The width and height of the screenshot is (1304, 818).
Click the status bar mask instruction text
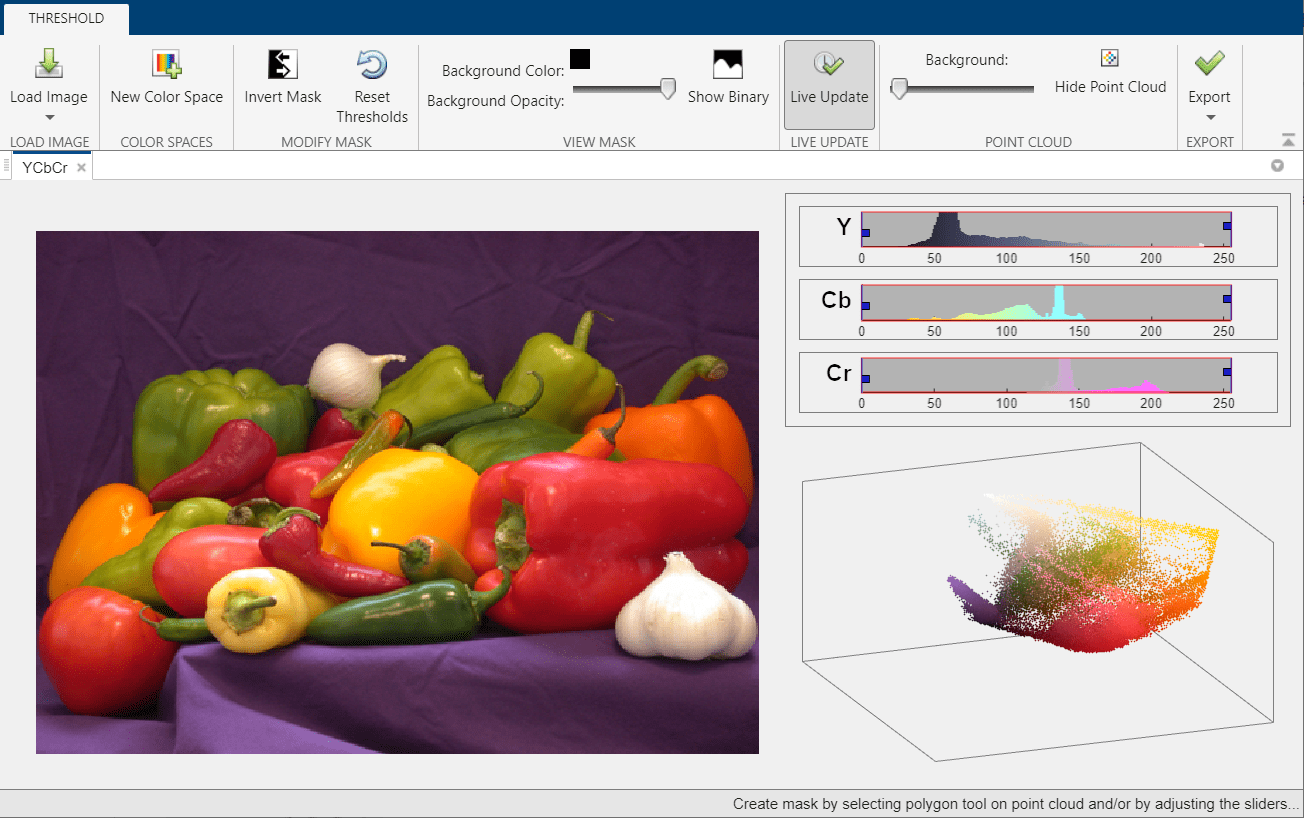click(1014, 804)
